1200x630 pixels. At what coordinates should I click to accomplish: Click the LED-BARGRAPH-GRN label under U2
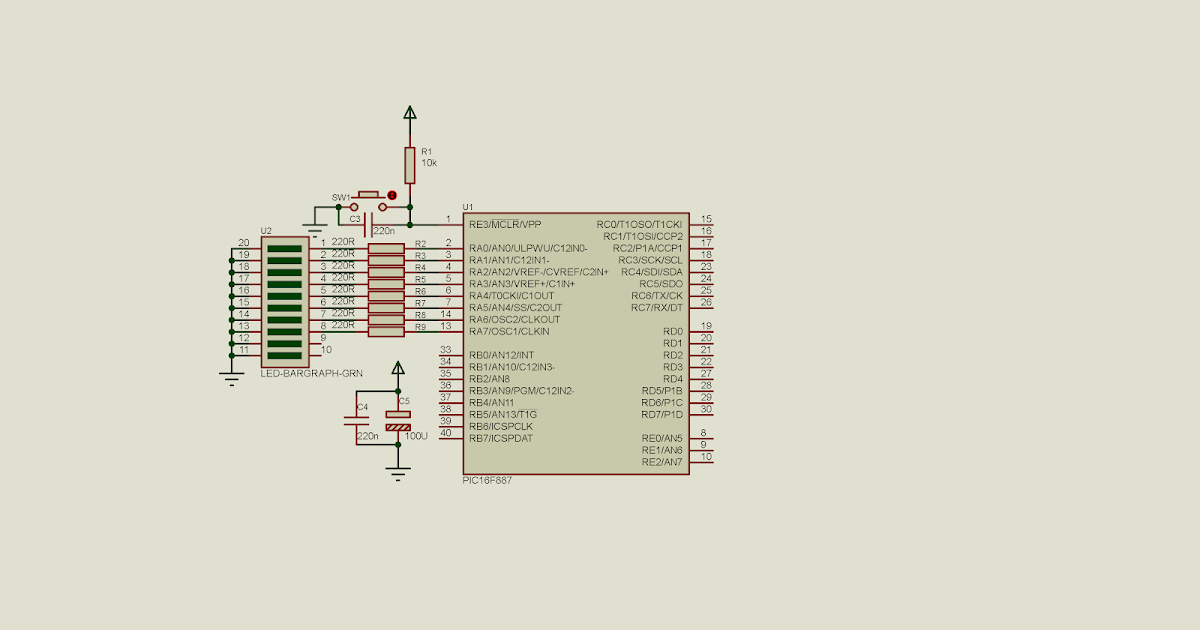(x=312, y=371)
